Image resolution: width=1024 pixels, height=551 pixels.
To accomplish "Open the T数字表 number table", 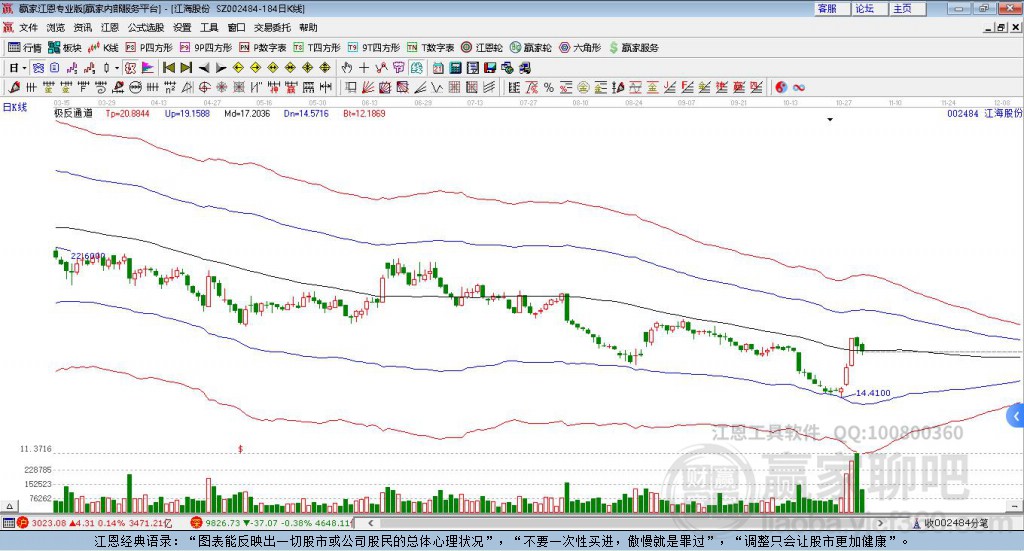I will coord(430,48).
